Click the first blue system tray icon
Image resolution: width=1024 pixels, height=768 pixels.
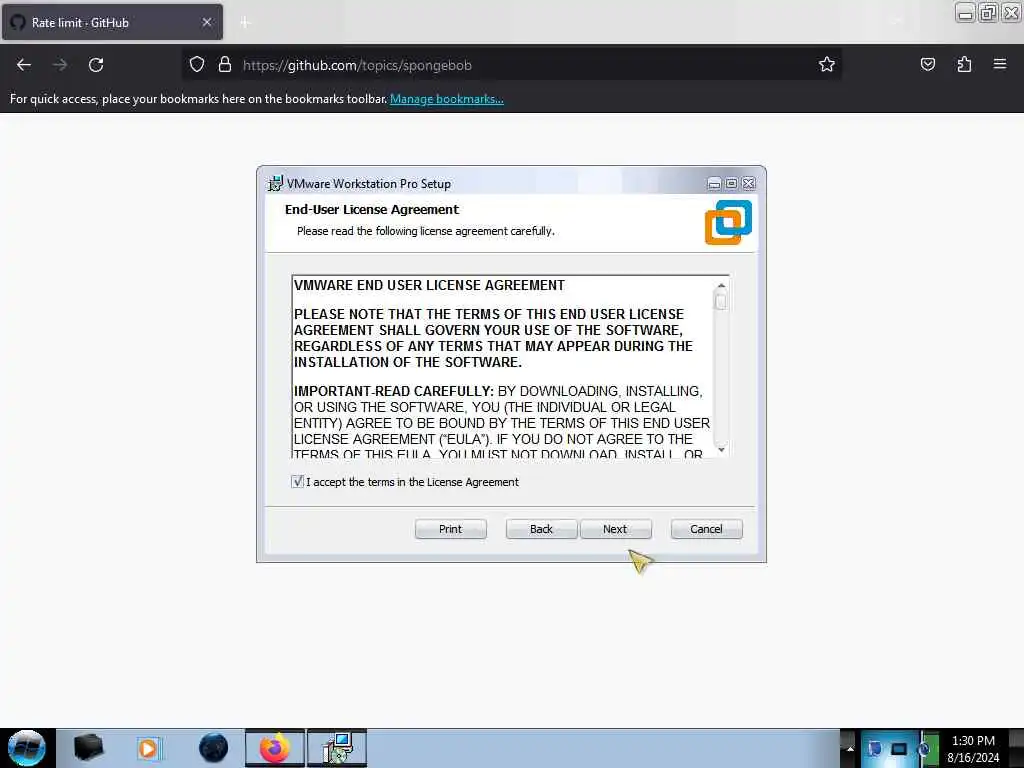pyautogui.click(x=874, y=749)
